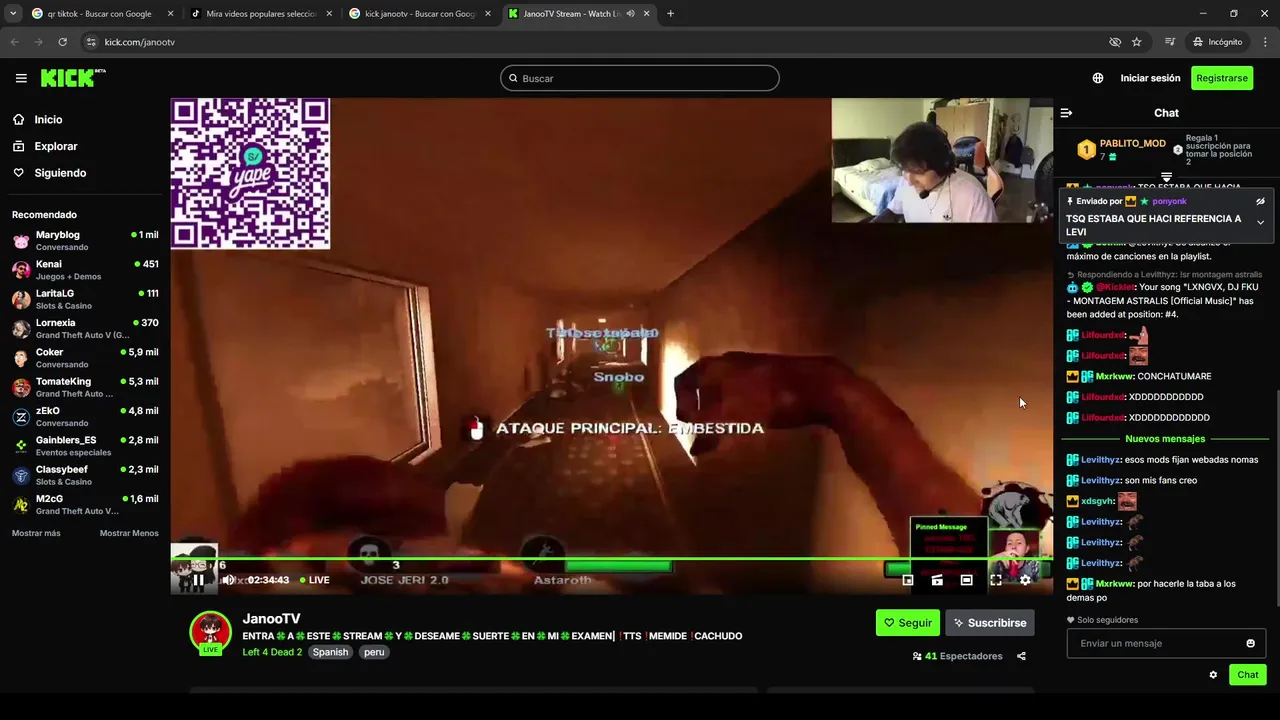Mute the stream volume
Screen dimensions: 1280x720
(229, 580)
